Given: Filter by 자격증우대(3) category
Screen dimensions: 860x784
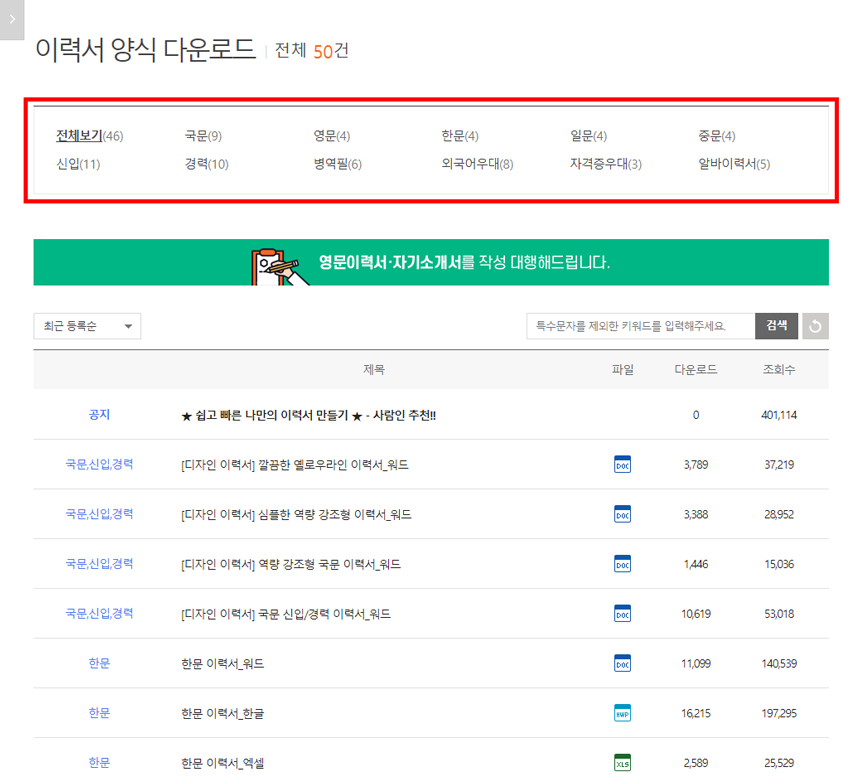Looking at the screenshot, I should pyautogui.click(x=606, y=163).
